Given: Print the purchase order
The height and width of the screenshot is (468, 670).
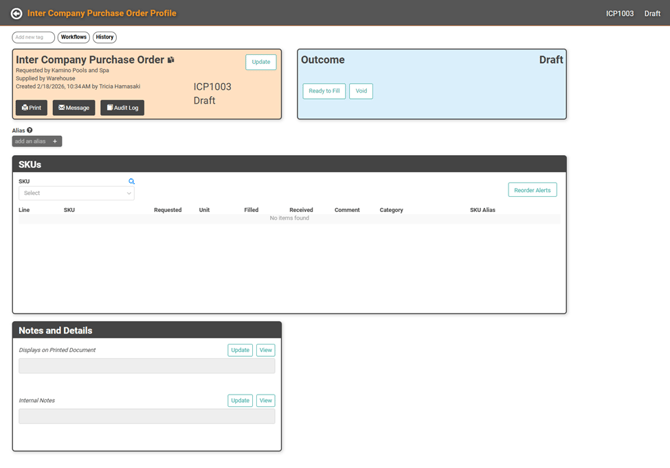Looking at the screenshot, I should point(31,107).
